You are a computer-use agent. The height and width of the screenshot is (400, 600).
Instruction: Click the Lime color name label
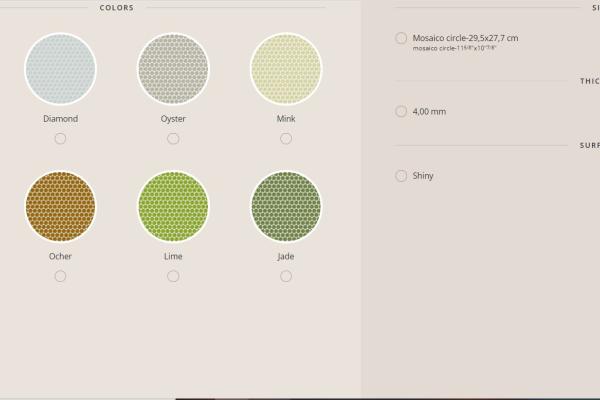tap(173, 256)
